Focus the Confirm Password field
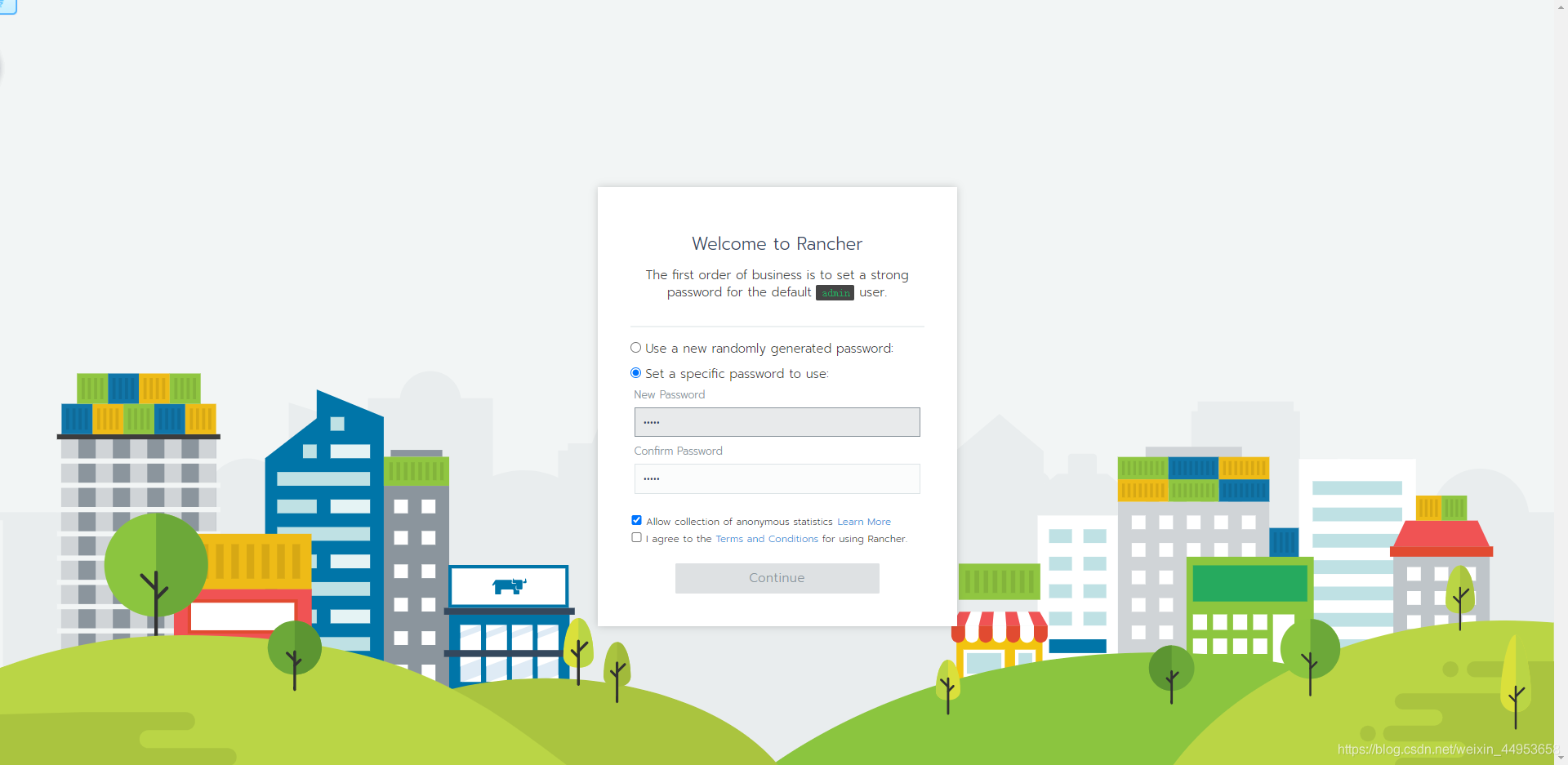1568x765 pixels. (x=777, y=478)
